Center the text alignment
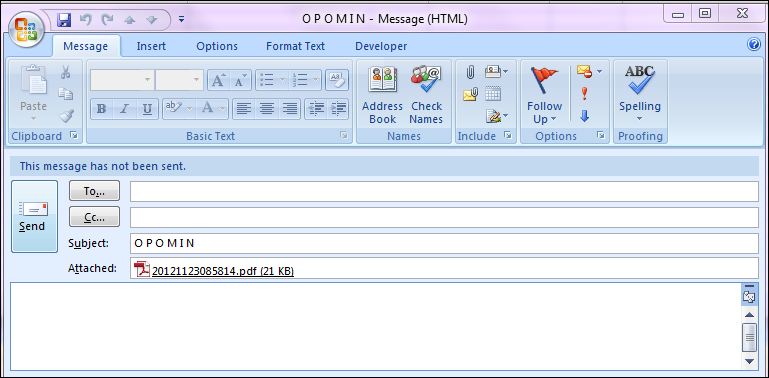 (x=266, y=109)
